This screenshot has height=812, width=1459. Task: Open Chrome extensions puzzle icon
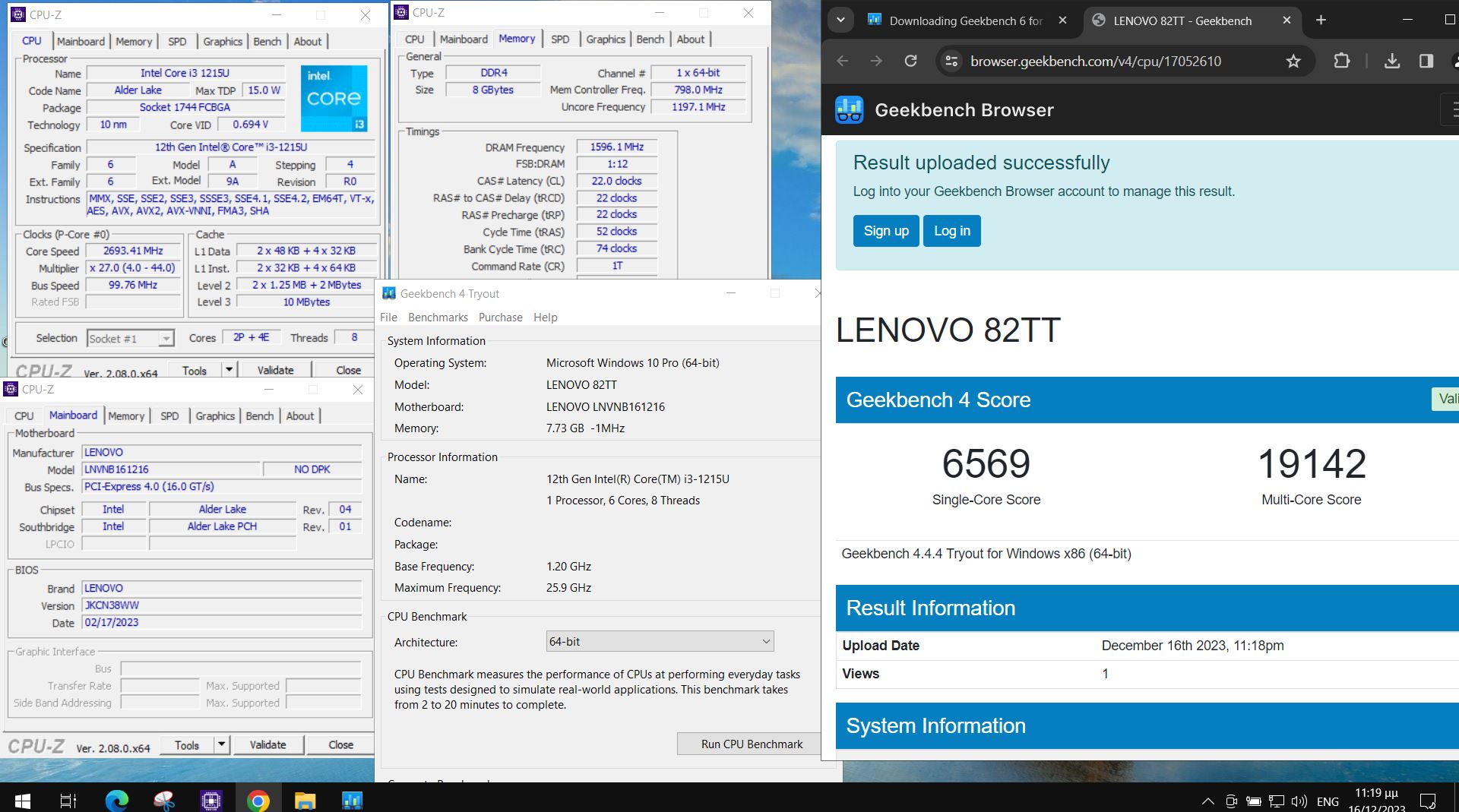(x=1342, y=61)
